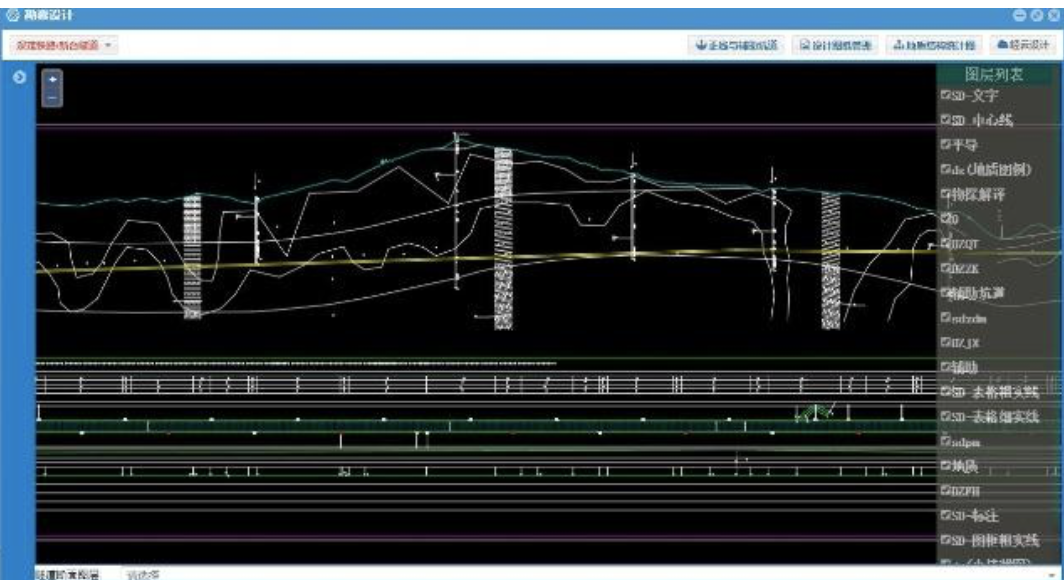Screen dimensions: 1064x580
Task: Click the second toolbar button with drawing icon
Action: pyautogui.click(x=836, y=45)
